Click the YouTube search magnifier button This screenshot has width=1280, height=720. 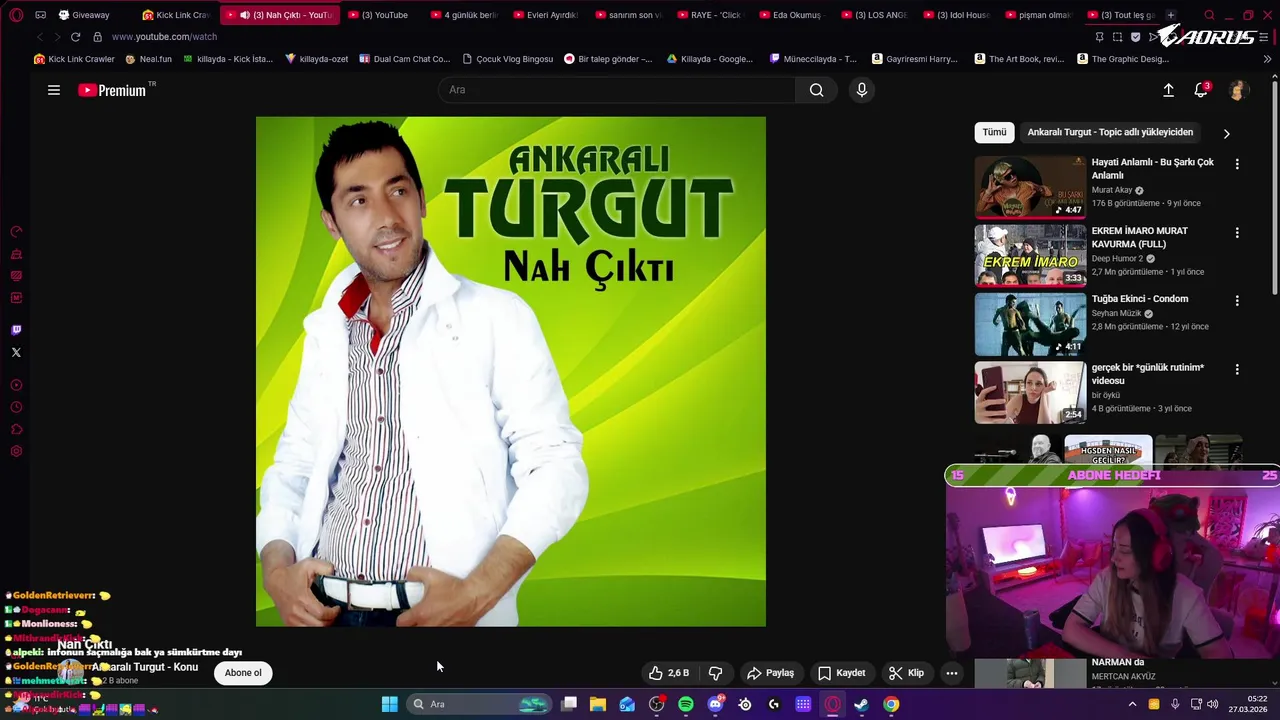tap(817, 90)
